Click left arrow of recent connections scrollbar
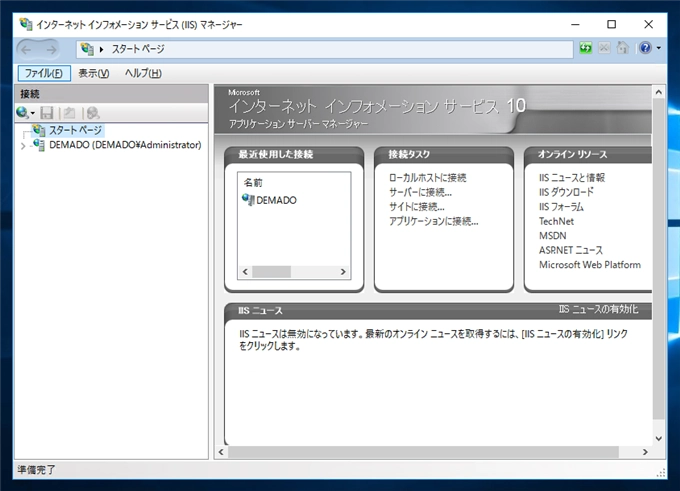The width and height of the screenshot is (680, 491). tap(245, 272)
